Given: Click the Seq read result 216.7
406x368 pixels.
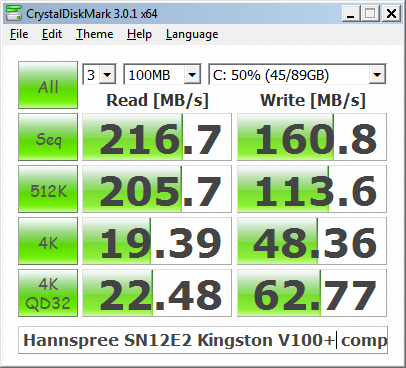Looking at the screenshot, I should point(157,137).
